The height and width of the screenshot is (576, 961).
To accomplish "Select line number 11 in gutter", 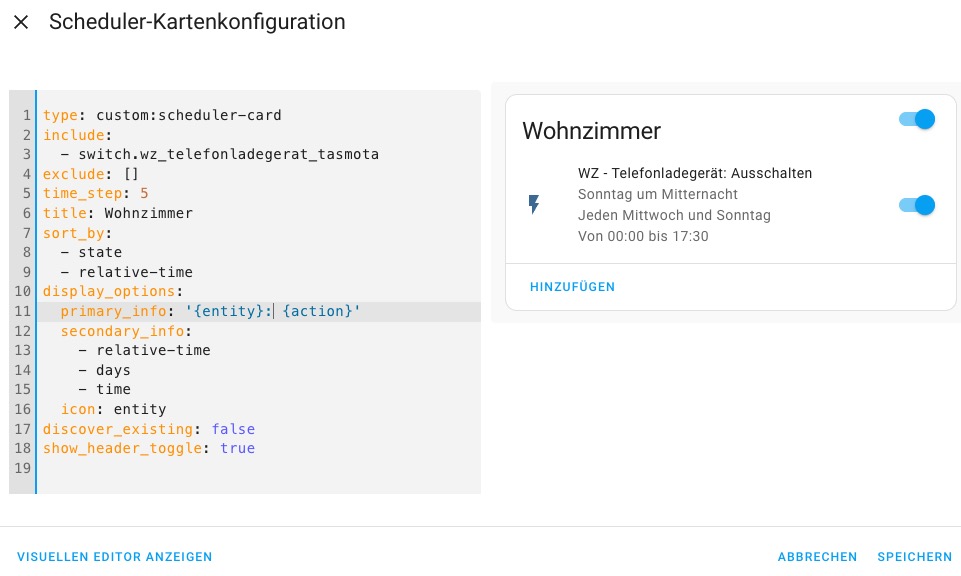I will click(23, 311).
